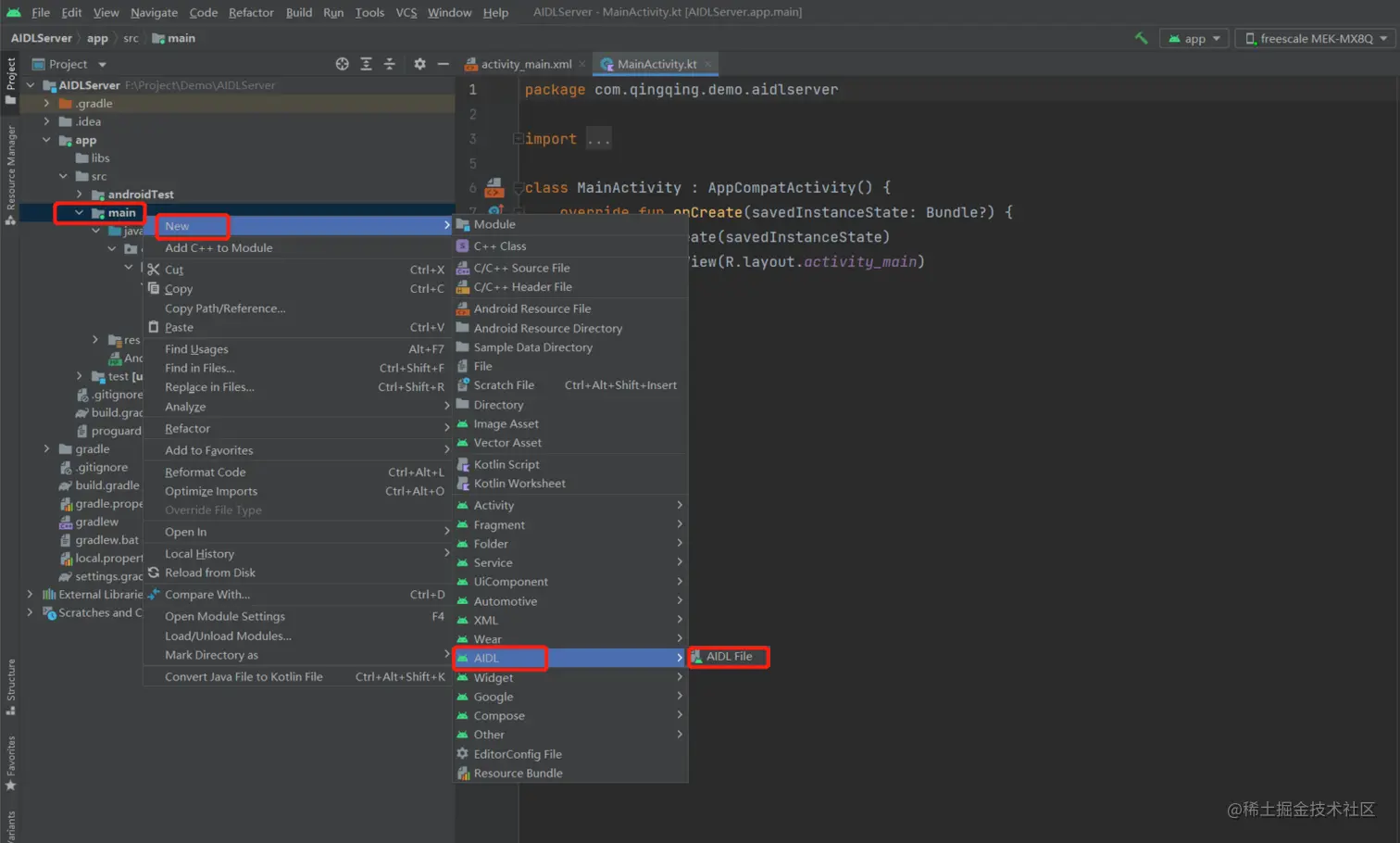
Task: Open the Refactor menu in menu bar
Action: point(251,12)
